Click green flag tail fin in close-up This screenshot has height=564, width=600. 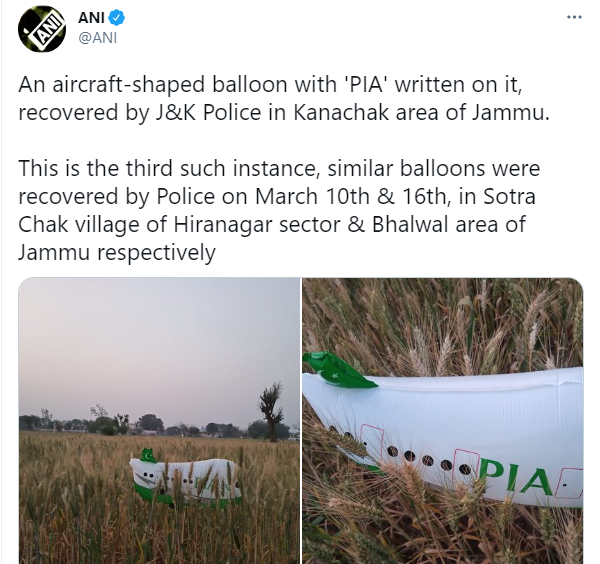click(338, 370)
